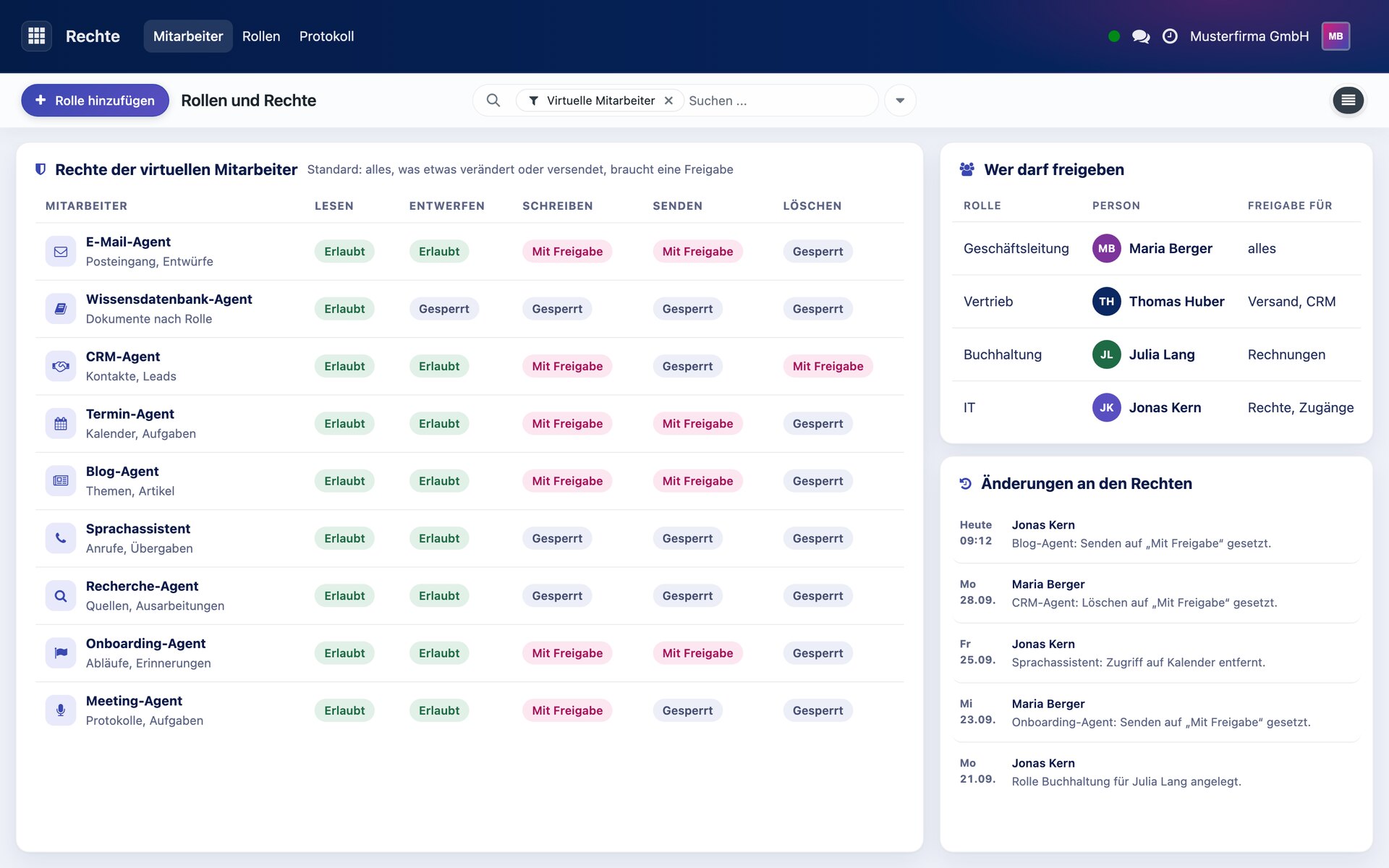The height and width of the screenshot is (868, 1389).
Task: Open the Mitarbeiter tab
Action: (188, 36)
